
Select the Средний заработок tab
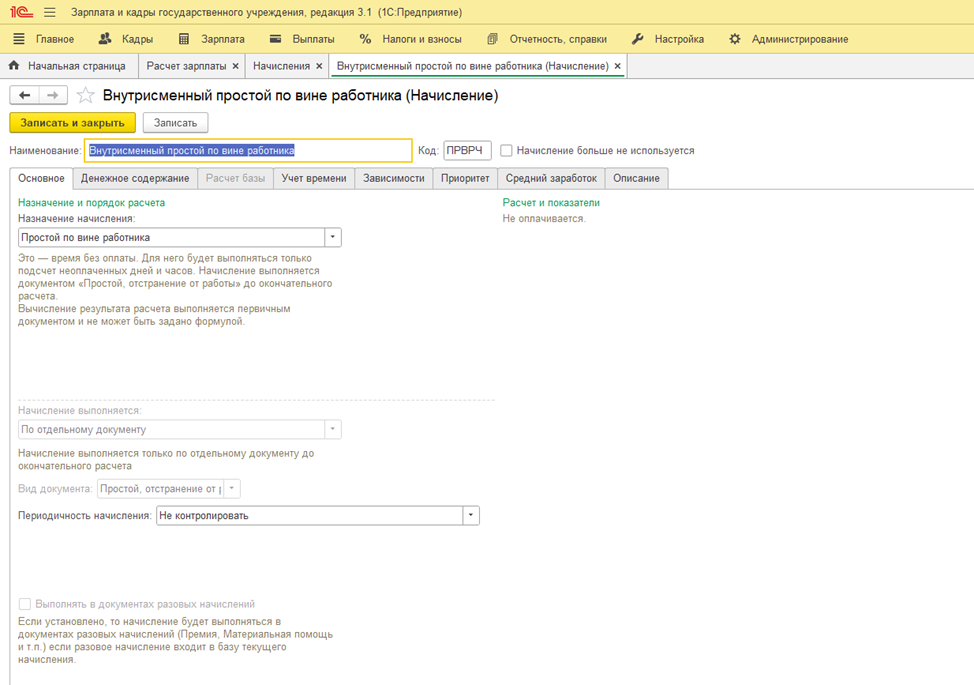click(551, 178)
